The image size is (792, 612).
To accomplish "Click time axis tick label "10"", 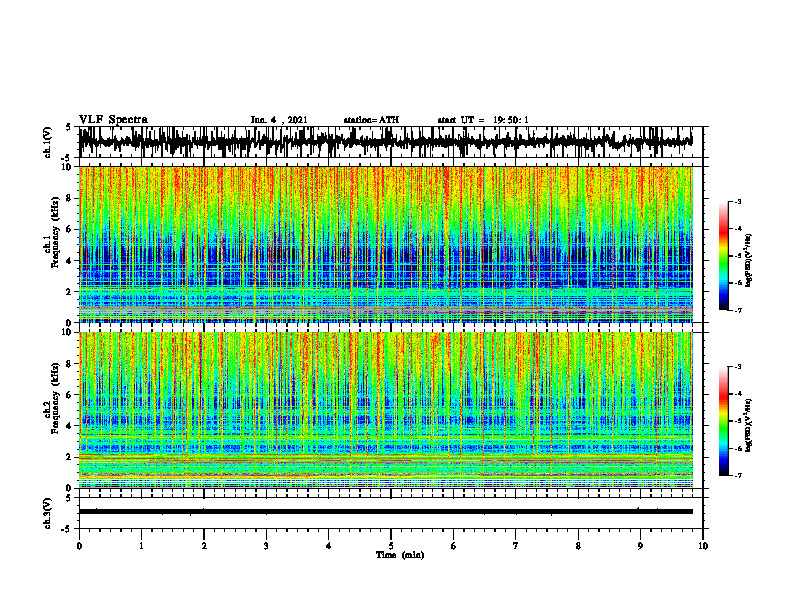I will click(703, 546).
